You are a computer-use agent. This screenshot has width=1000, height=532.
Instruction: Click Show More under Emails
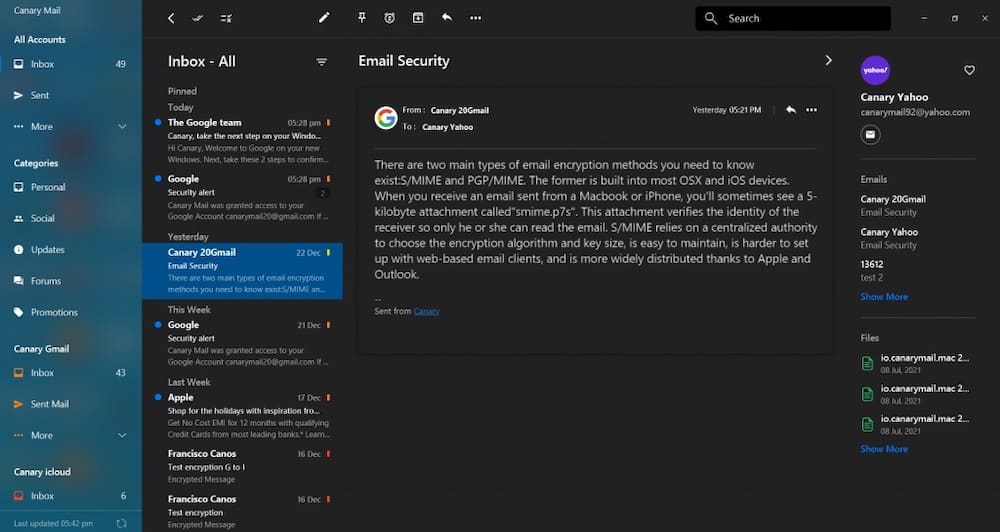(x=884, y=297)
